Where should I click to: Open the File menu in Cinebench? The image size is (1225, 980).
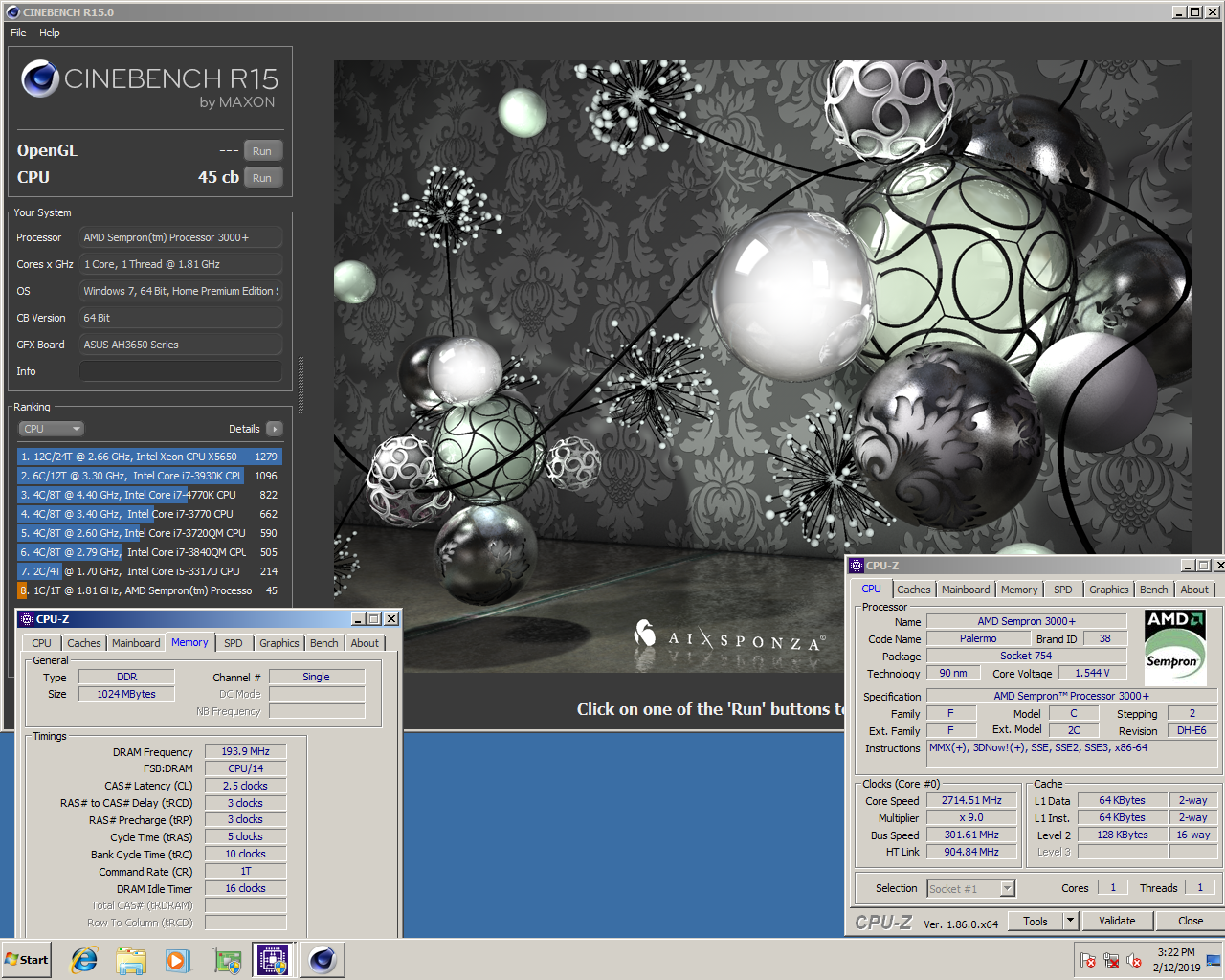(x=18, y=33)
